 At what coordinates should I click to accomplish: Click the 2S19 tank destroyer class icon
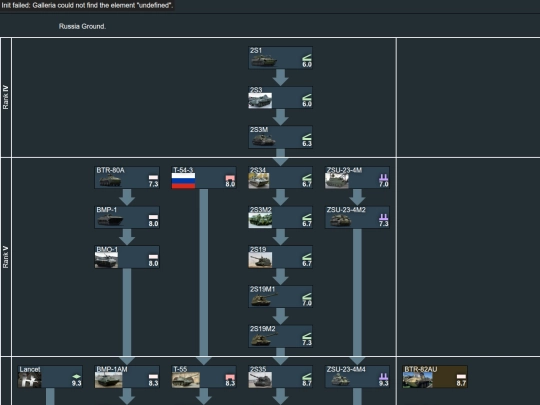tap(307, 257)
